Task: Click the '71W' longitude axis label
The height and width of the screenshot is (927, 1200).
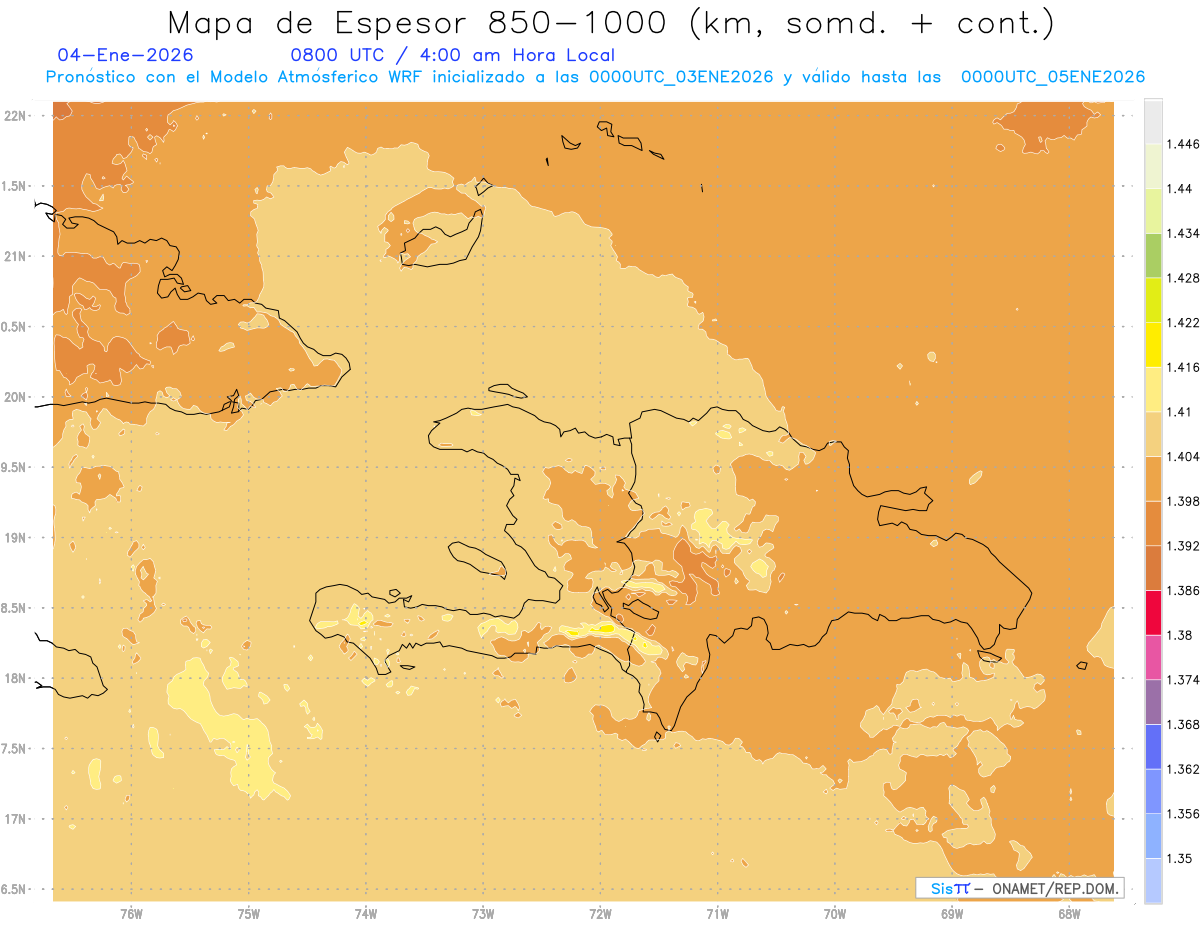Action: pyautogui.click(x=717, y=913)
